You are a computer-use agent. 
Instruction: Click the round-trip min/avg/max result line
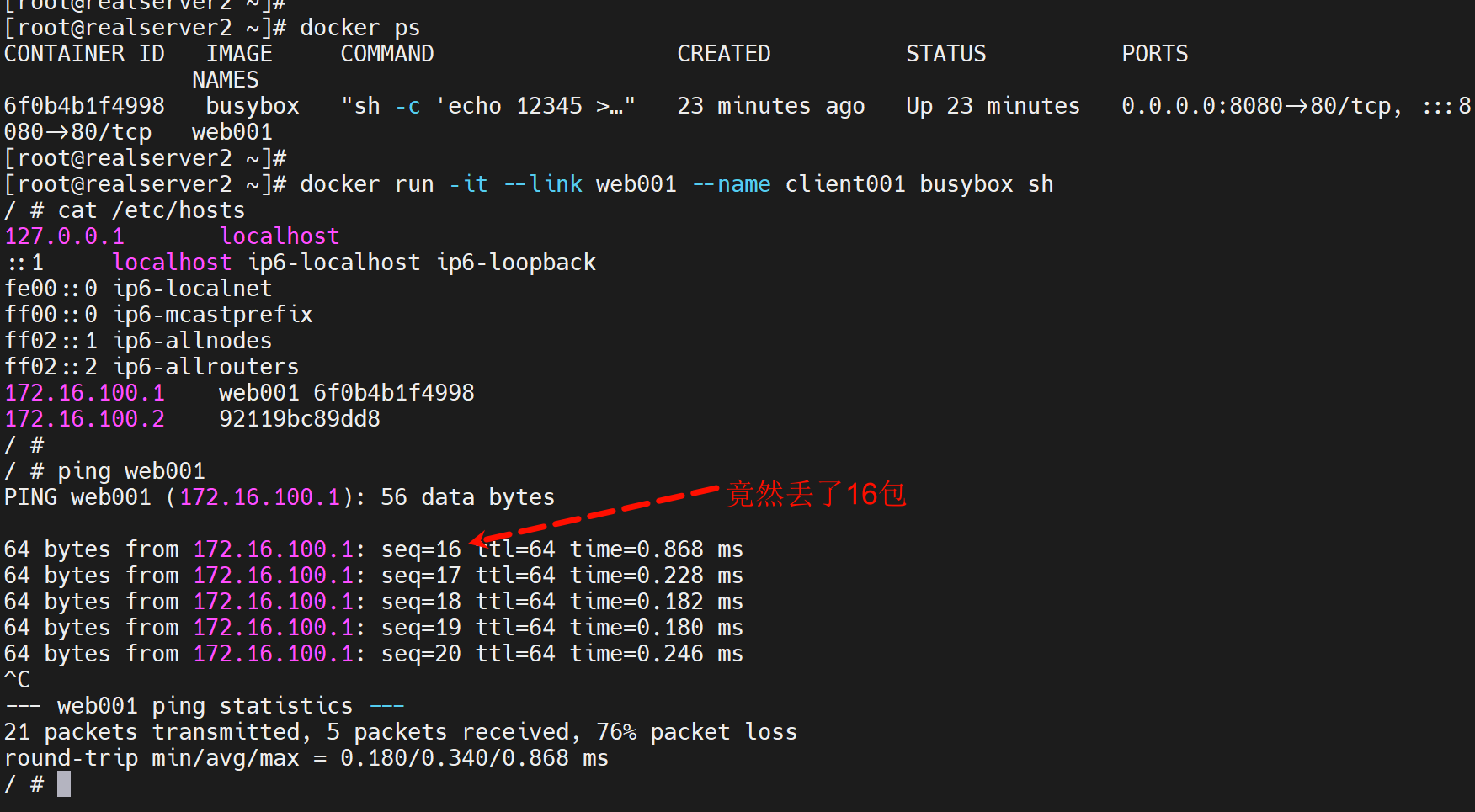pyautogui.click(x=306, y=758)
